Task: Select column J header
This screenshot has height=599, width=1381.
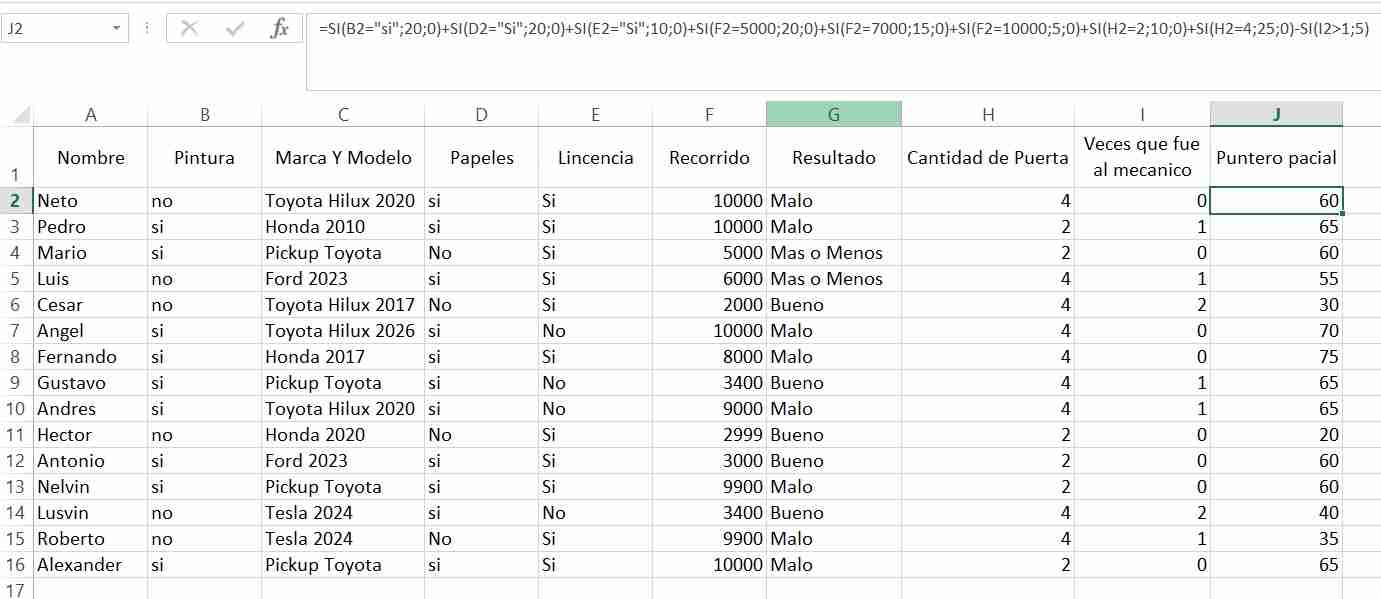Action: click(x=1276, y=114)
